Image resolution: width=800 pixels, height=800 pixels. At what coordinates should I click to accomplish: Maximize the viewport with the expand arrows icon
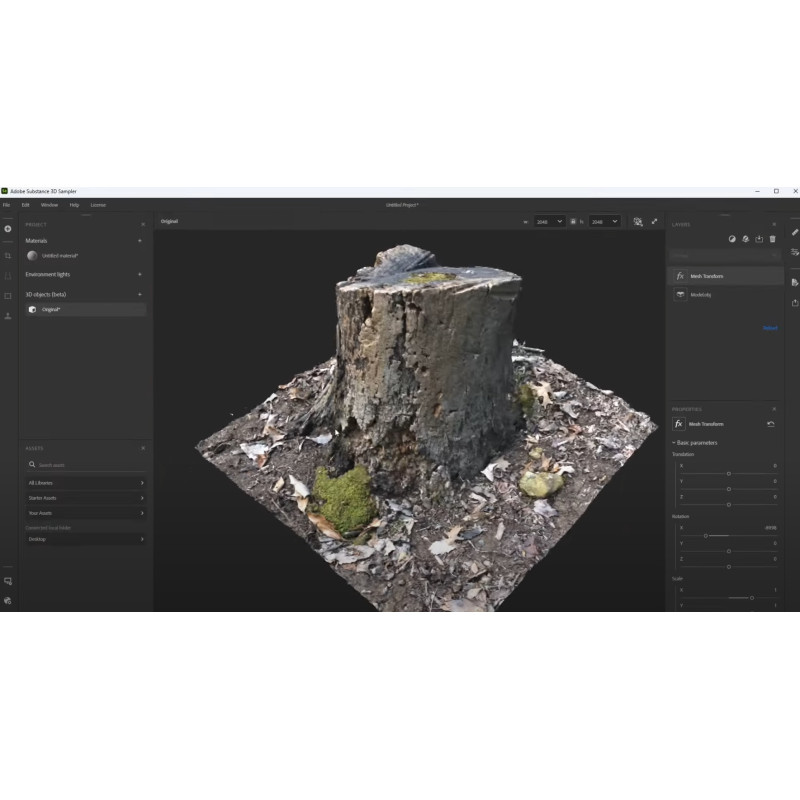click(654, 221)
